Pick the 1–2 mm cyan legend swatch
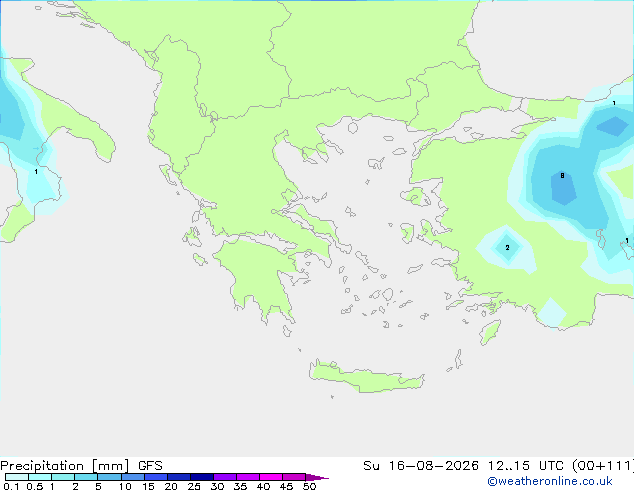The height and width of the screenshot is (490, 634). coord(63,477)
